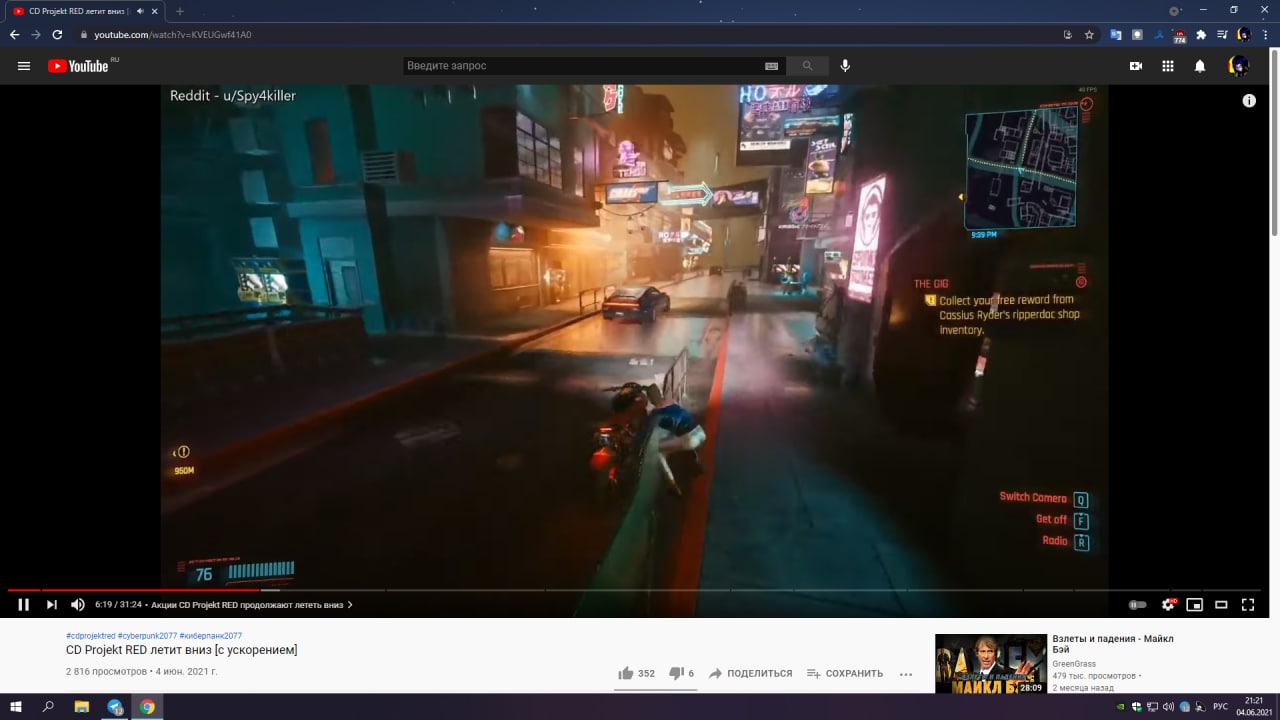Select the 'CD Projekt RED летит вниз' tab
Screen dimensions: 1280x720
click(83, 10)
